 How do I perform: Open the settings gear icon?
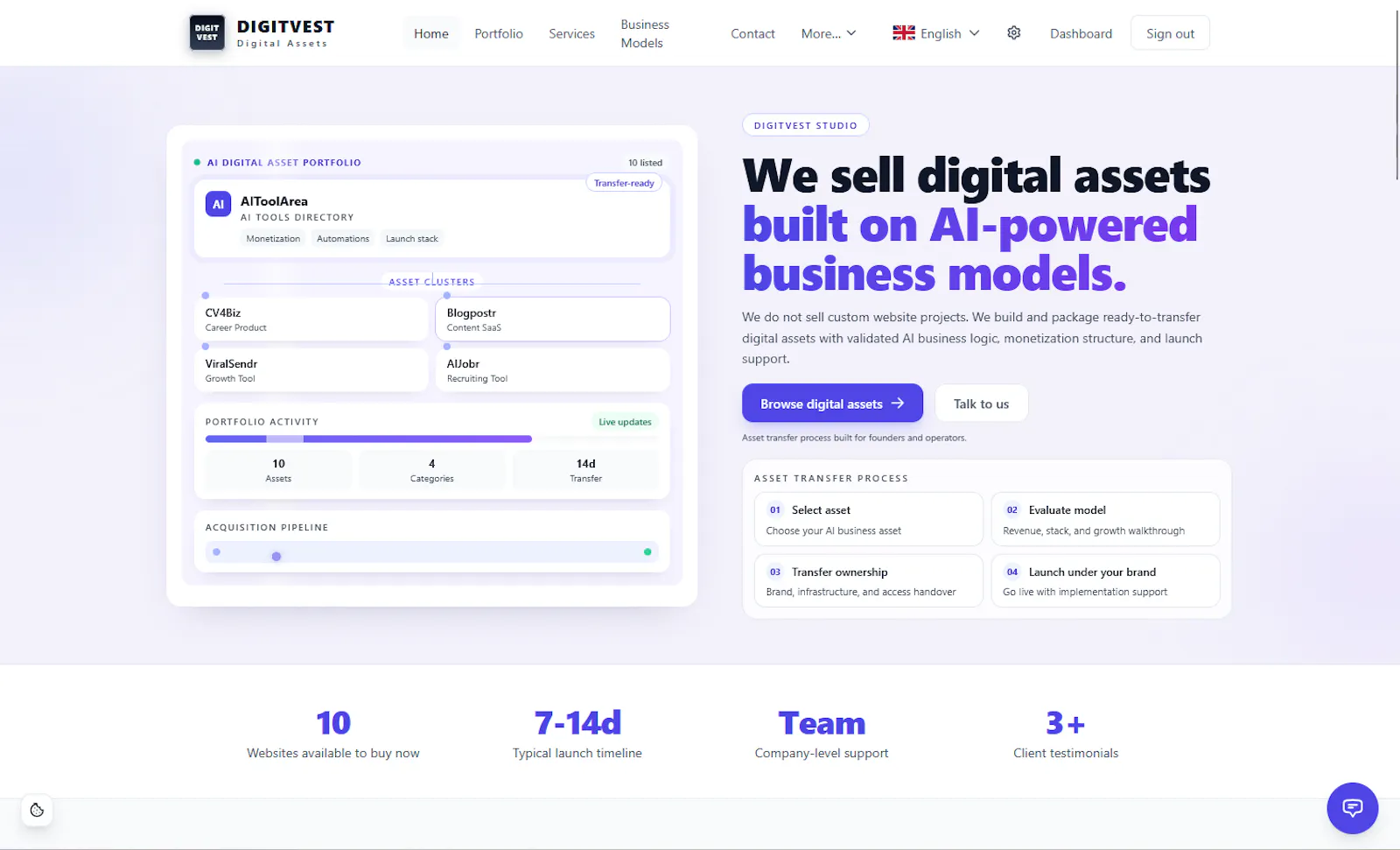click(1014, 33)
